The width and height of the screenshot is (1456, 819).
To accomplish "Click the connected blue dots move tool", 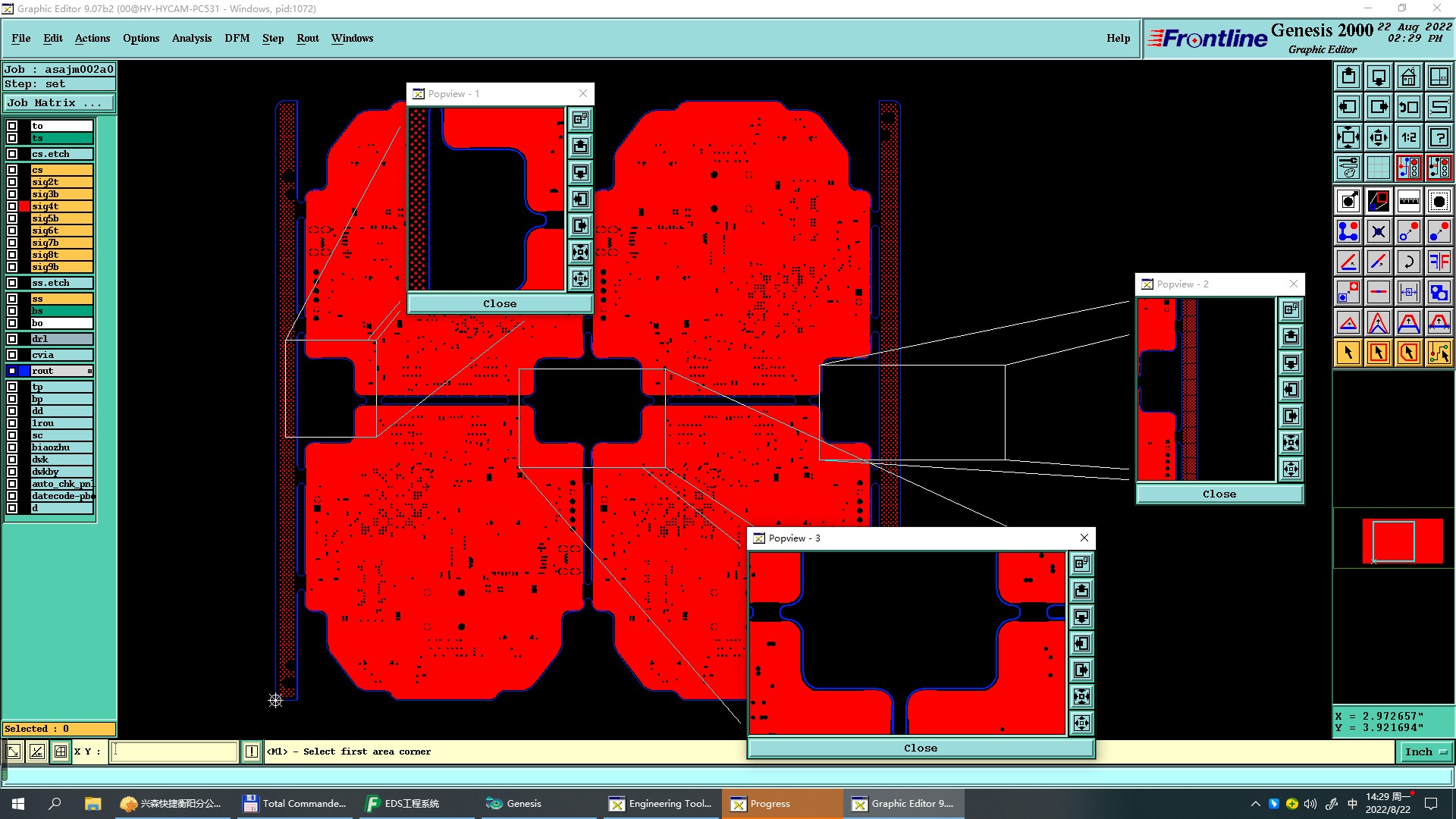I will coord(1348,231).
